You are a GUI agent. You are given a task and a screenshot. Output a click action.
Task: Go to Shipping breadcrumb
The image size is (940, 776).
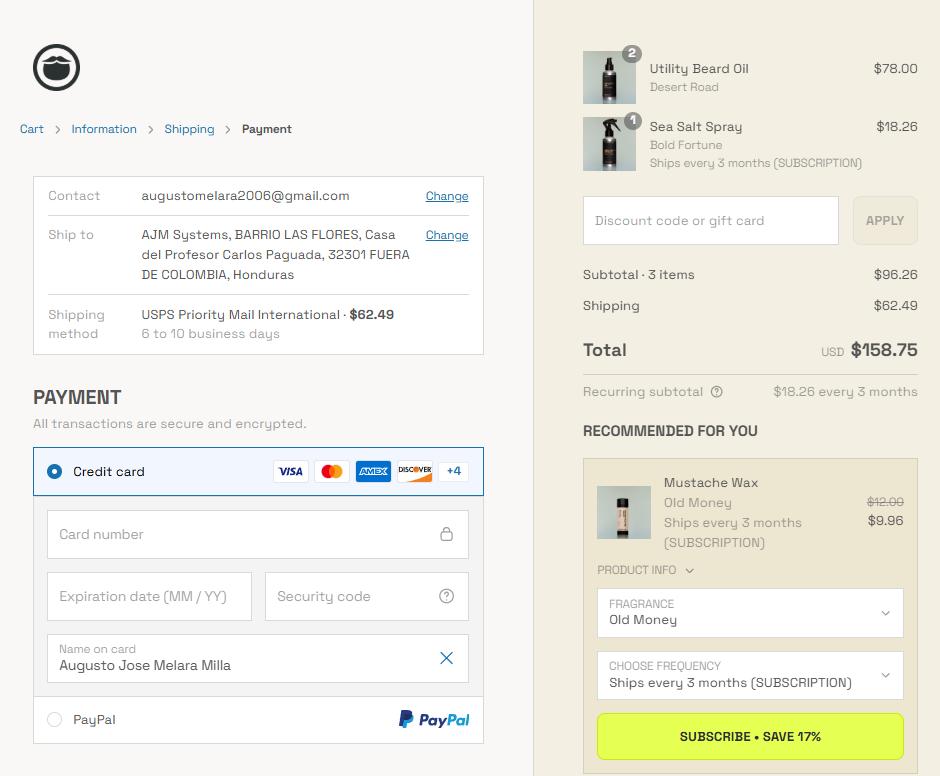tap(189, 129)
